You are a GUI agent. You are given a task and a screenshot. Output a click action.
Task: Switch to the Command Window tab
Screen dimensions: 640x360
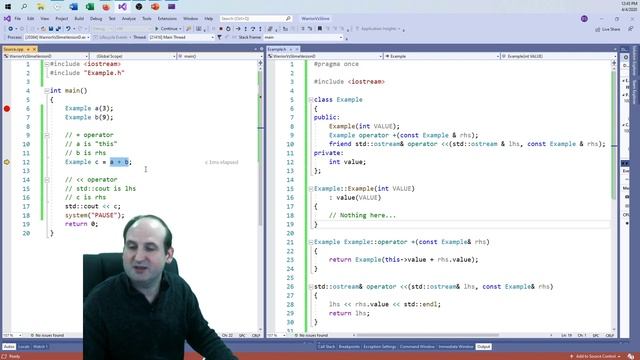coord(417,347)
